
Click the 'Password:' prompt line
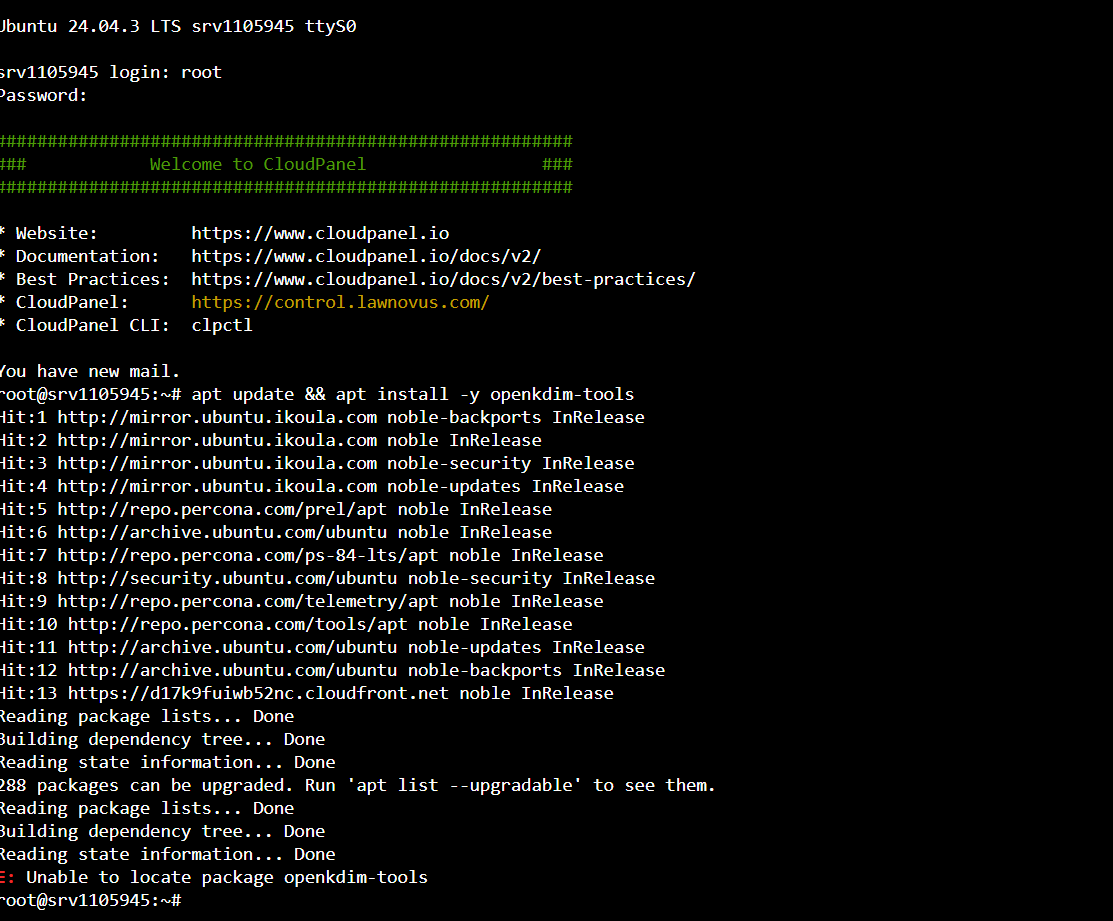(43, 95)
